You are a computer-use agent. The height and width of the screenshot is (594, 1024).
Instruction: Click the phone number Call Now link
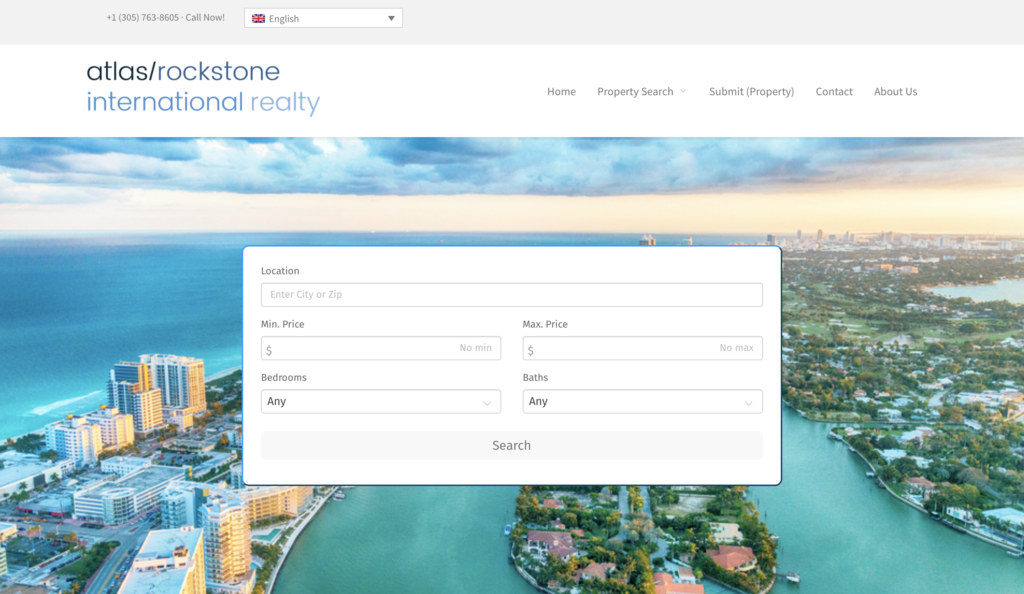tap(165, 18)
